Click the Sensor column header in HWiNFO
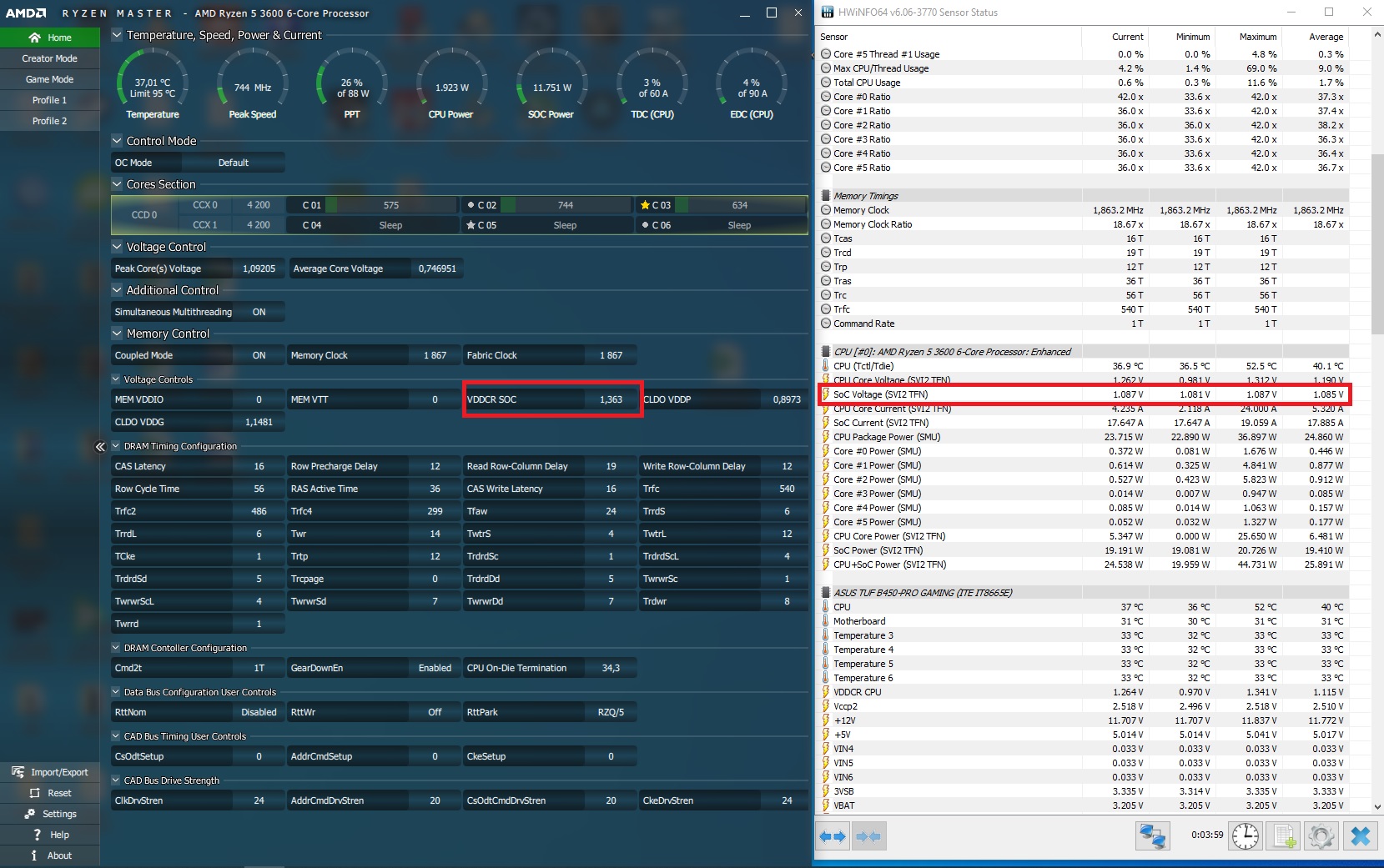Image resolution: width=1384 pixels, height=868 pixels. (x=949, y=37)
